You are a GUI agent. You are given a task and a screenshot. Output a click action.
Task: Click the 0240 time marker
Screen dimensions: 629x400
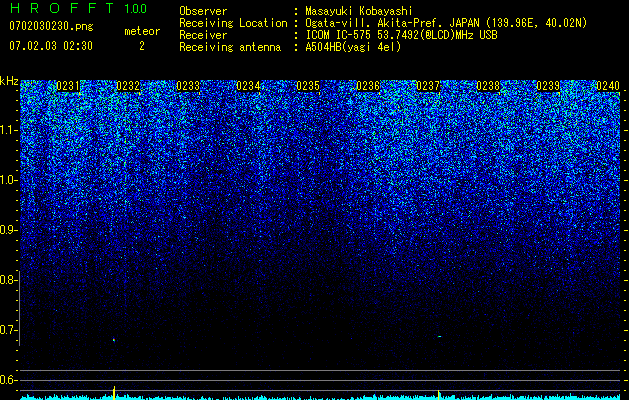click(x=608, y=86)
